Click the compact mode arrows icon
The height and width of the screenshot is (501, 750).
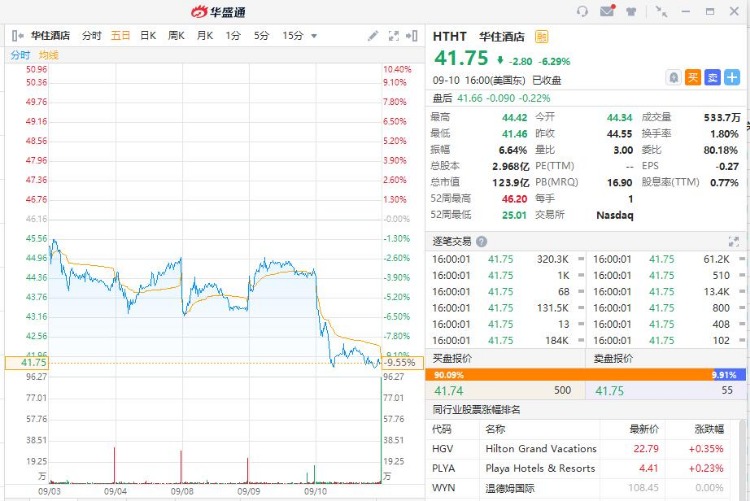[x=662, y=11]
